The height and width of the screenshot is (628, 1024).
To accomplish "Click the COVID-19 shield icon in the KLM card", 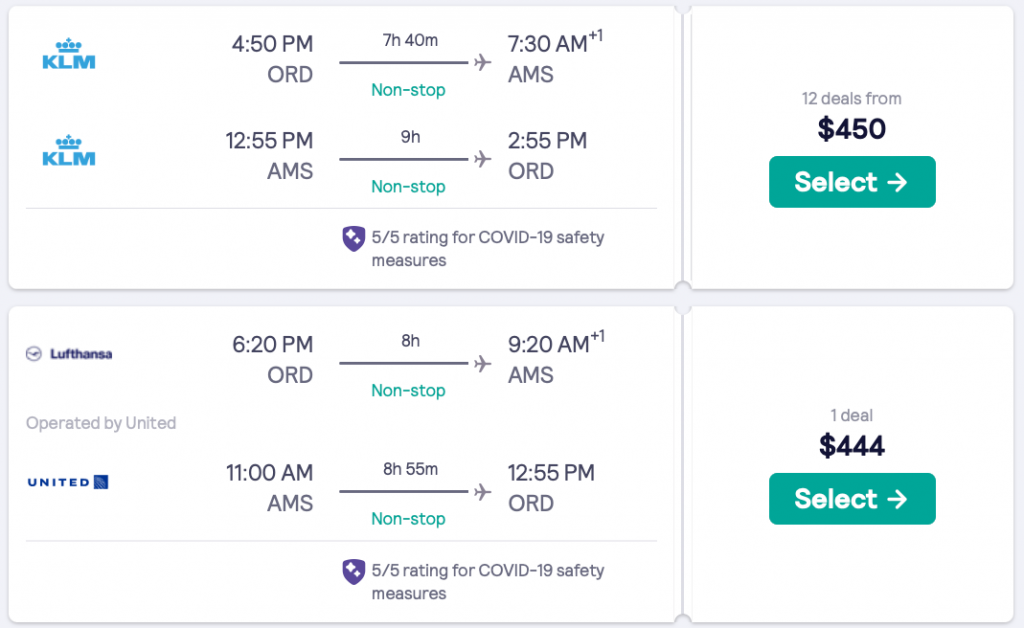I will click(x=353, y=239).
